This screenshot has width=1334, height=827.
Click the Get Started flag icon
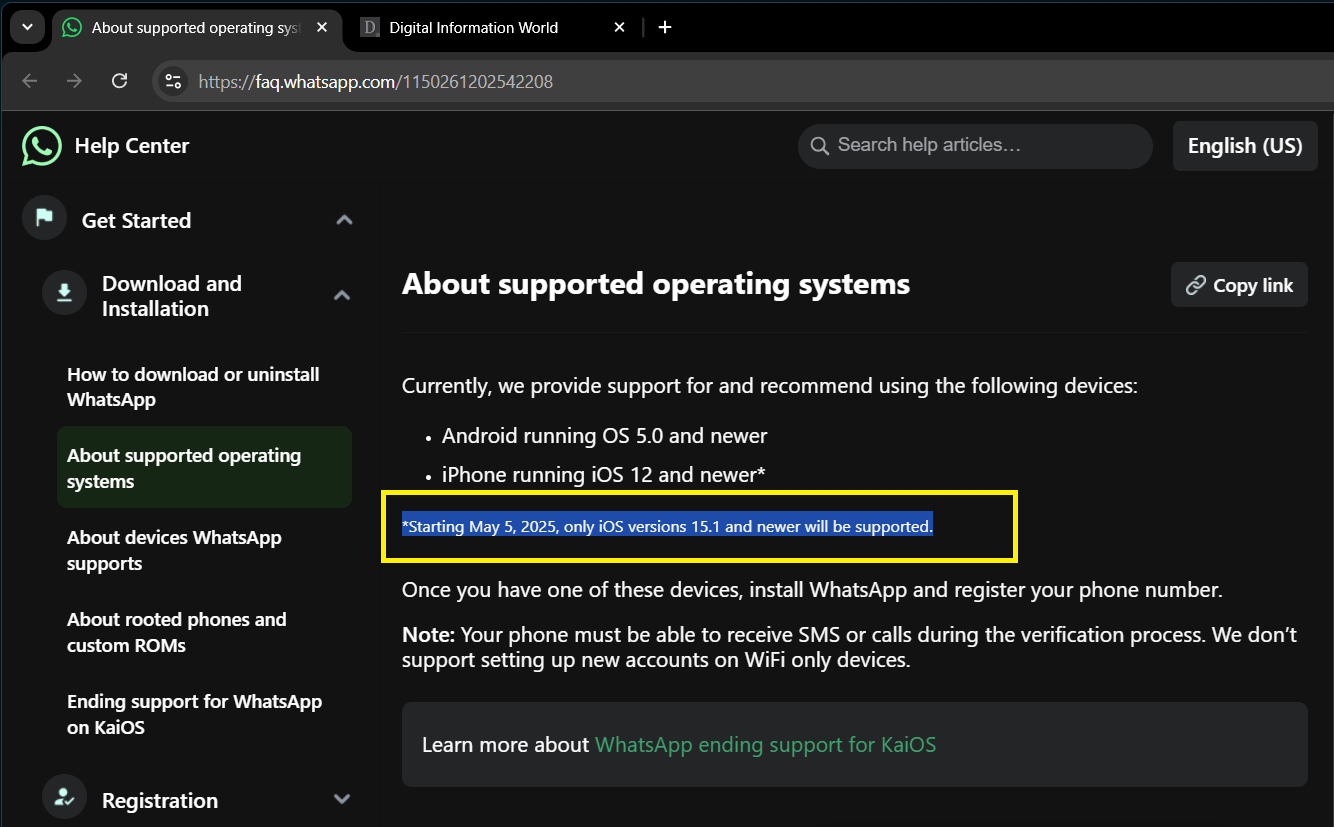coord(44,218)
